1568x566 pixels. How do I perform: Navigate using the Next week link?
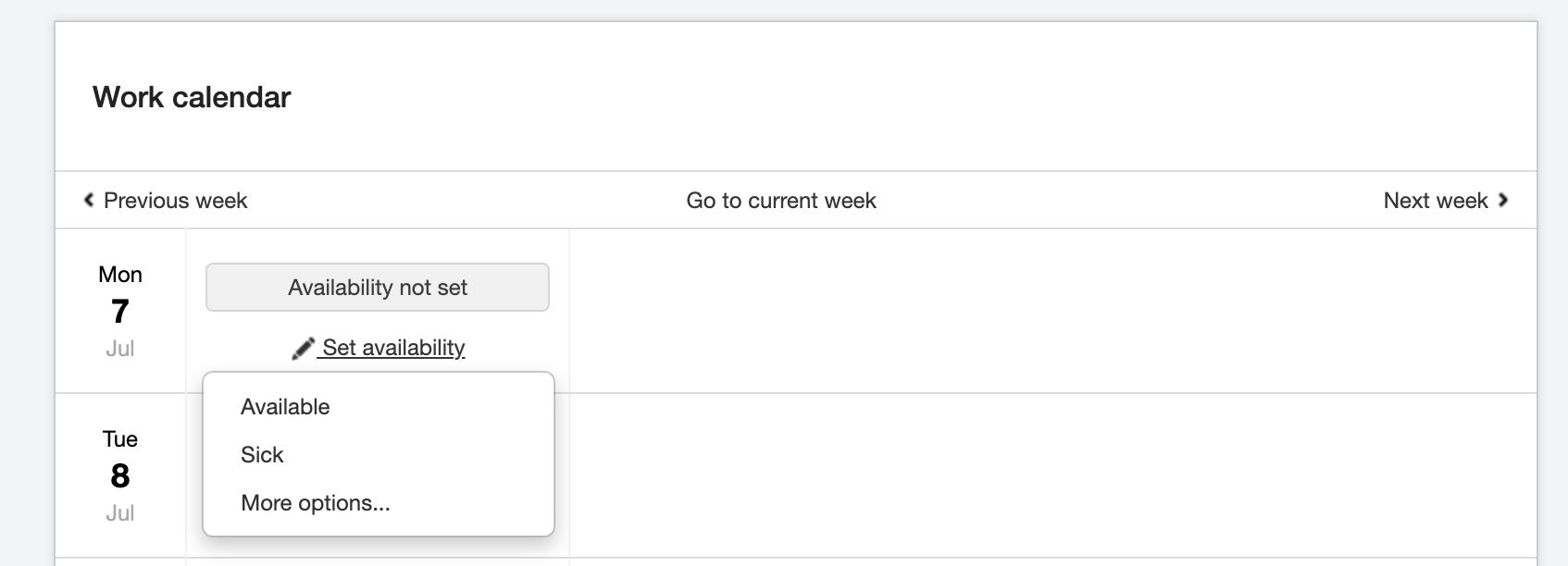pyautogui.click(x=1435, y=201)
